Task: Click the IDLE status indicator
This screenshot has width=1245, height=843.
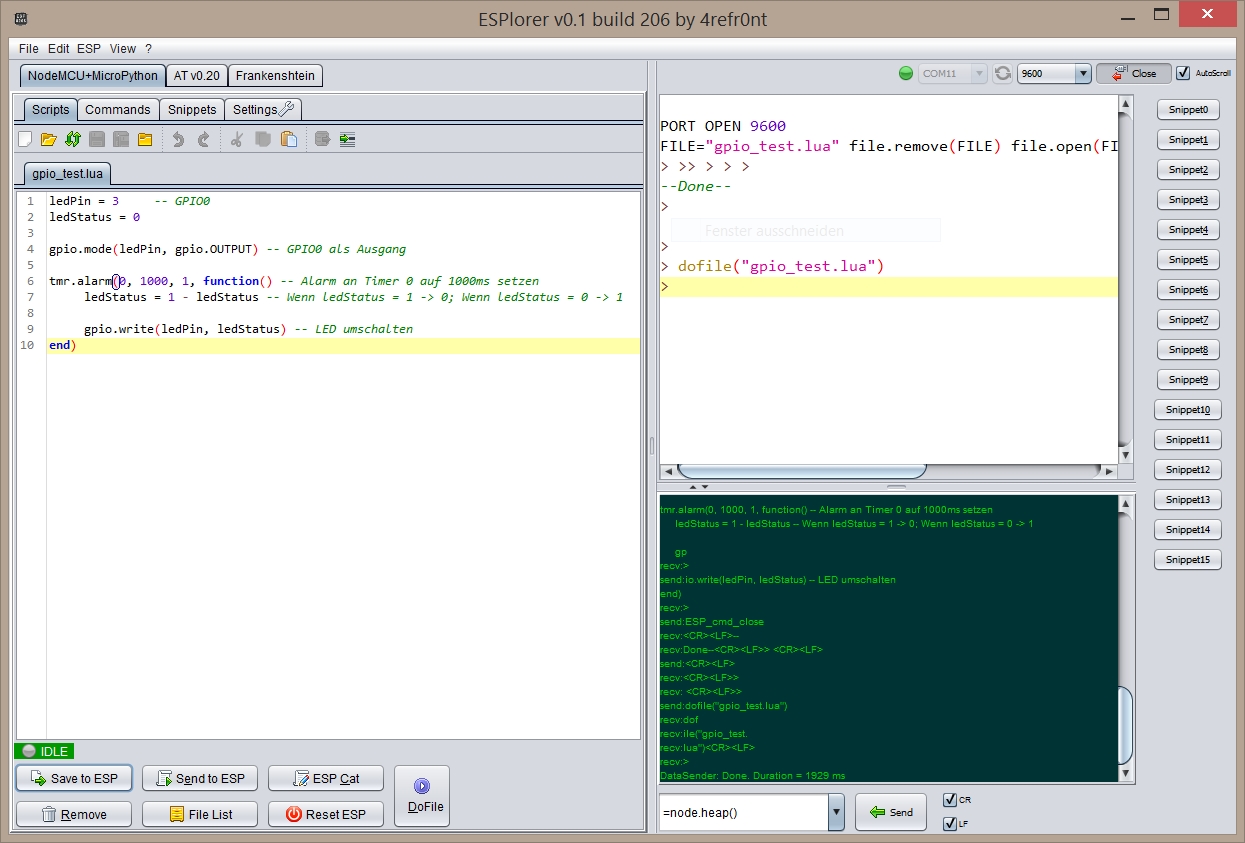Action: (x=44, y=751)
